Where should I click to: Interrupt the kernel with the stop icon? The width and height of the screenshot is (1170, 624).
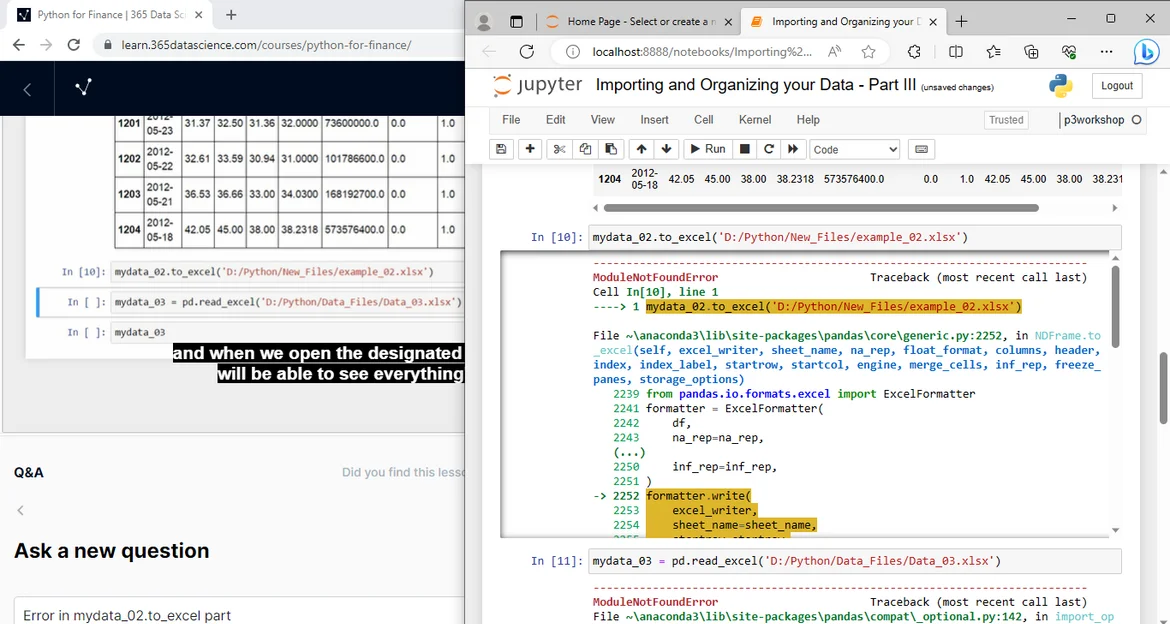pos(744,149)
